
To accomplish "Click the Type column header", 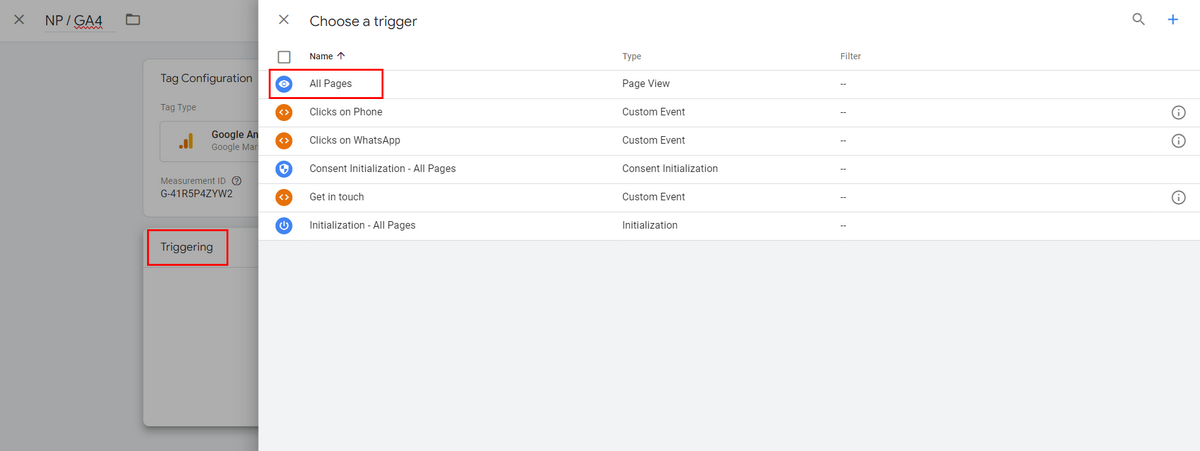I will click(632, 57).
